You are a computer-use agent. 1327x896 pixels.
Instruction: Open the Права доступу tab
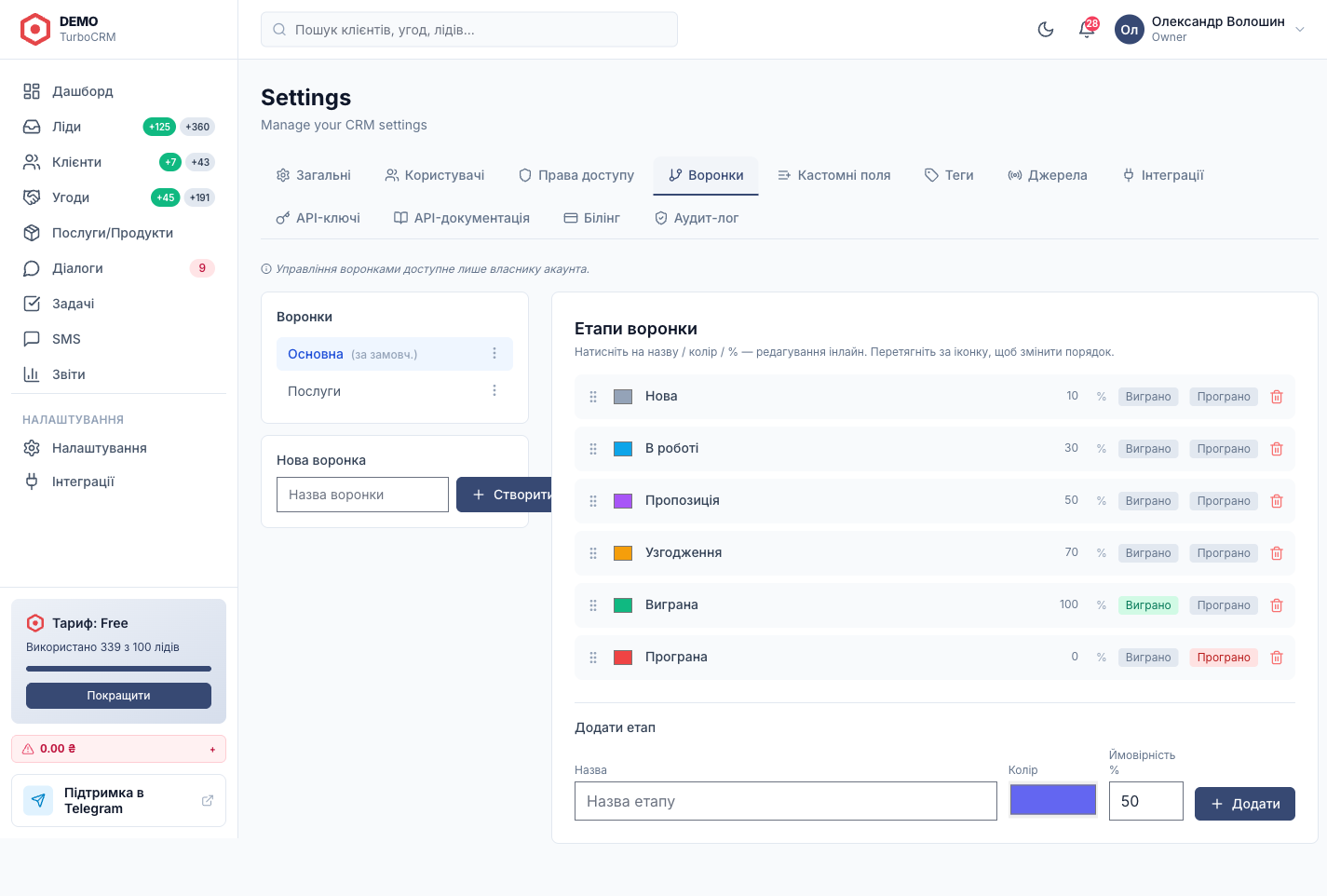tap(576, 175)
